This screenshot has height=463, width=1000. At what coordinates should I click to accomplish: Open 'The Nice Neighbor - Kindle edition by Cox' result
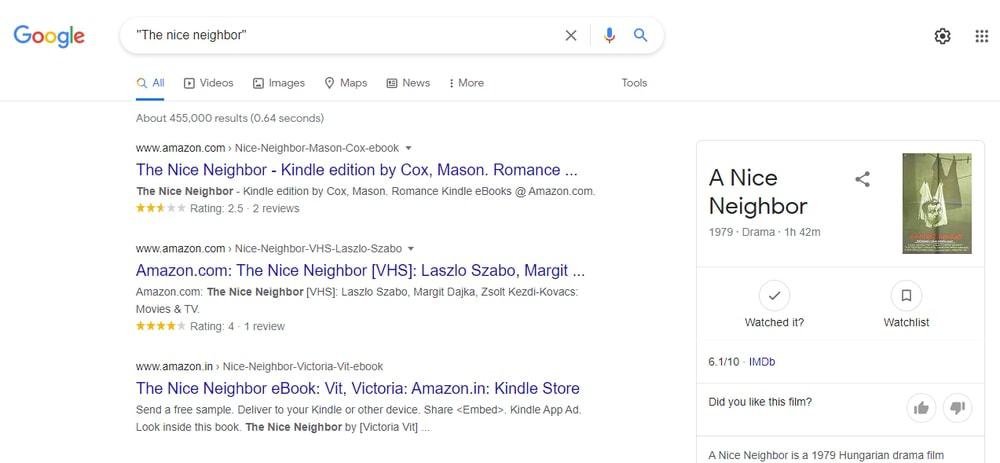pyautogui.click(x=357, y=170)
